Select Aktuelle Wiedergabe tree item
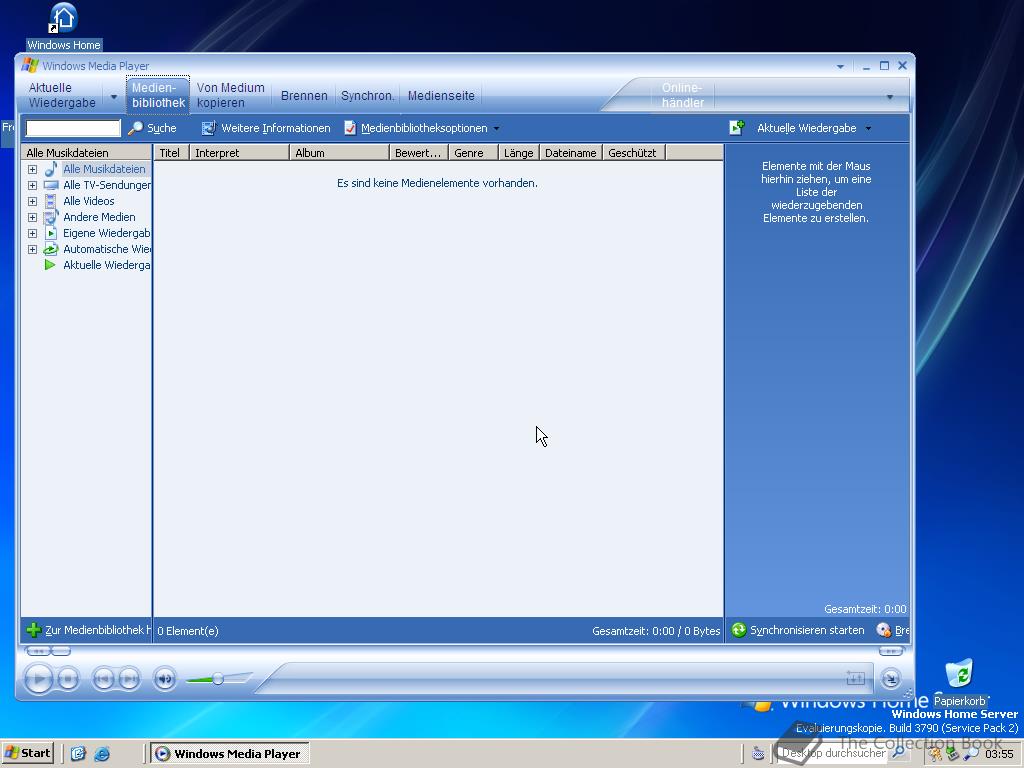Image resolution: width=1024 pixels, height=768 pixels. coord(98,265)
